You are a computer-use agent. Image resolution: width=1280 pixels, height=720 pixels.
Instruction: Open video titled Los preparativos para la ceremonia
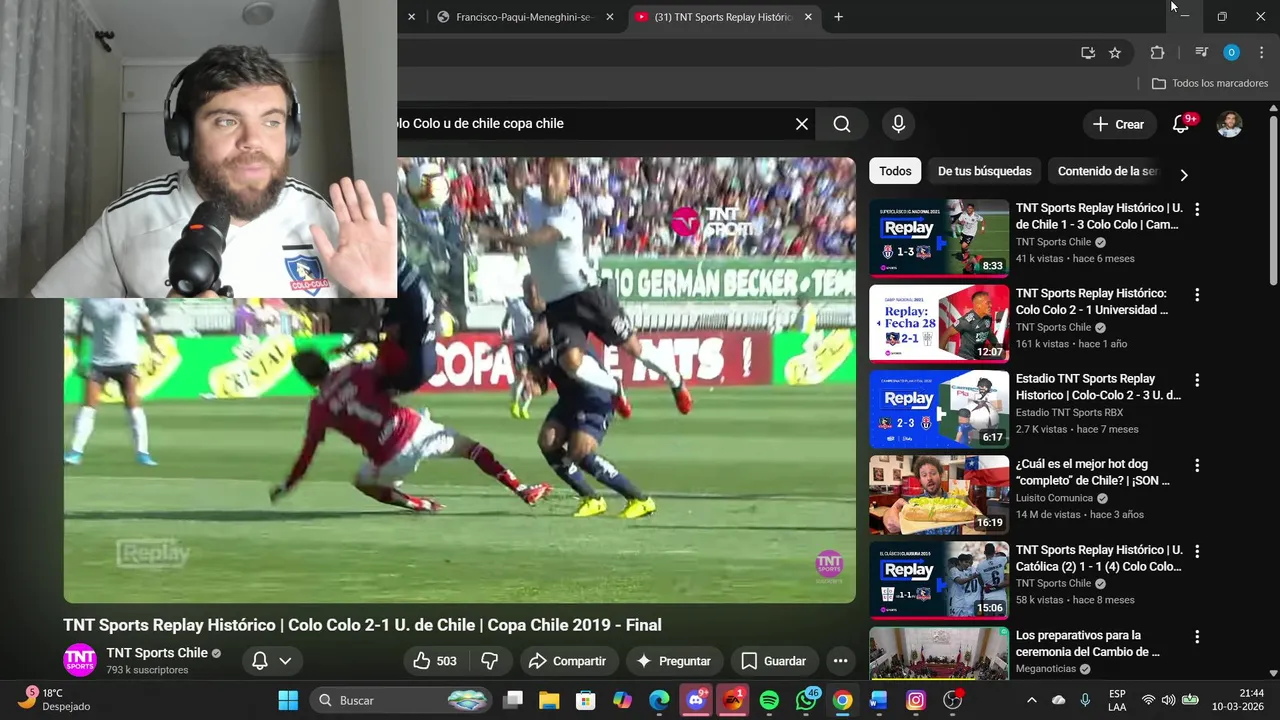[x=1088, y=643]
